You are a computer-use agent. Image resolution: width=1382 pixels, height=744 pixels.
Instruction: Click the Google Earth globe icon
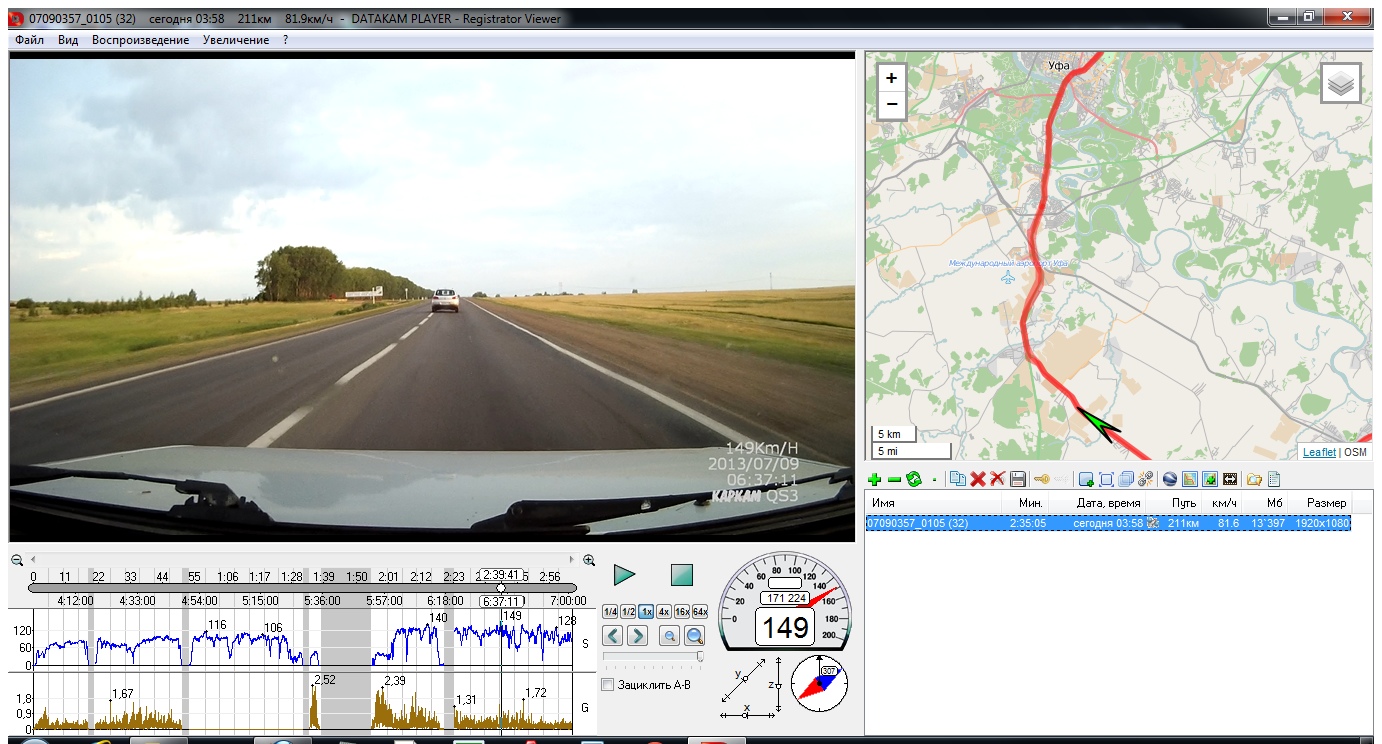pos(1170,480)
